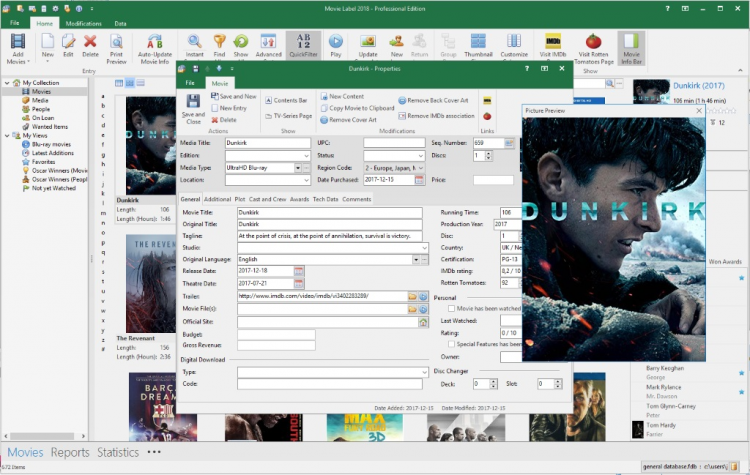Open the Modifications ribbon tab
This screenshot has height=475, width=750.
click(84, 21)
